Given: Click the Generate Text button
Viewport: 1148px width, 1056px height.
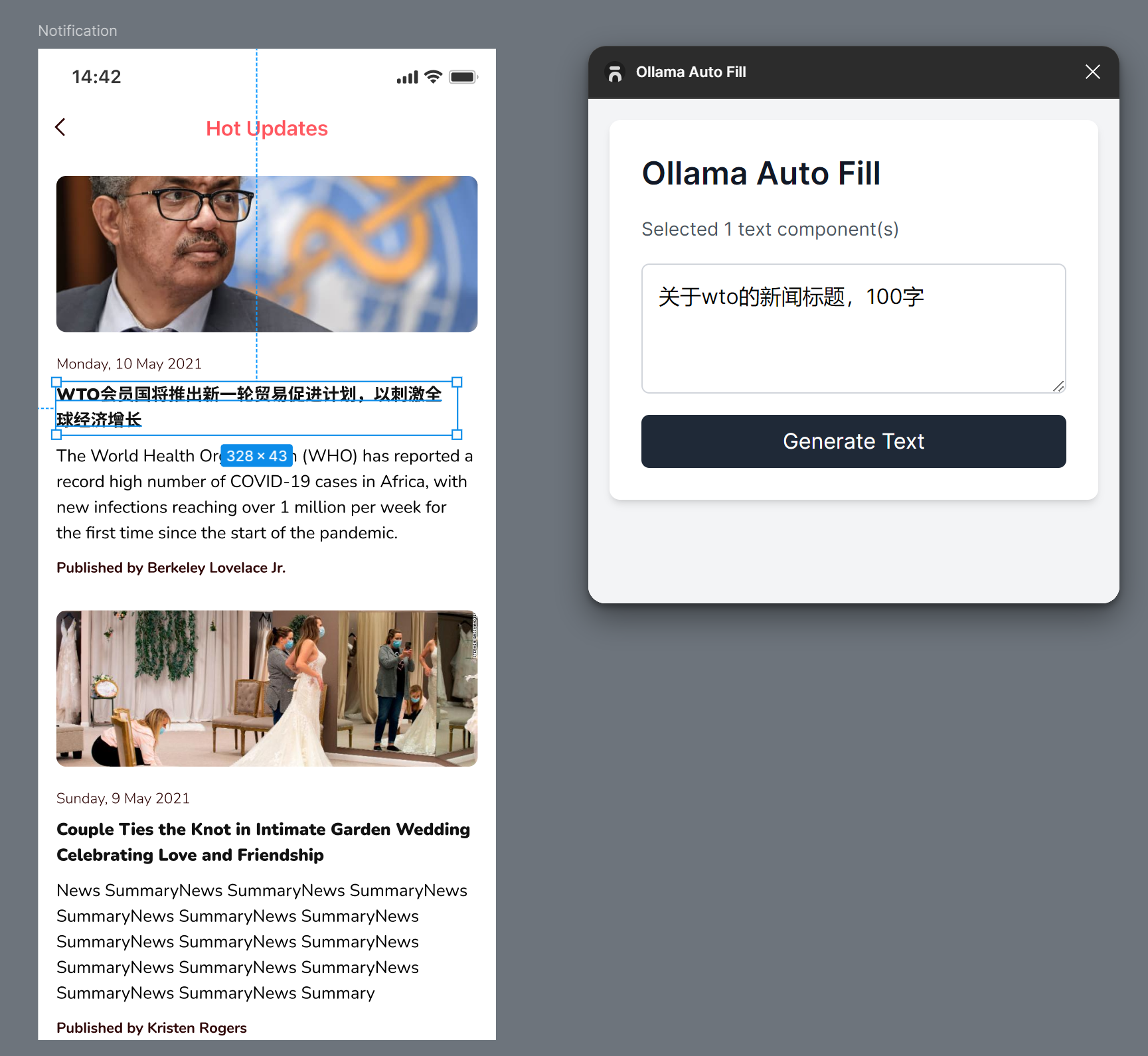Looking at the screenshot, I should coord(853,441).
